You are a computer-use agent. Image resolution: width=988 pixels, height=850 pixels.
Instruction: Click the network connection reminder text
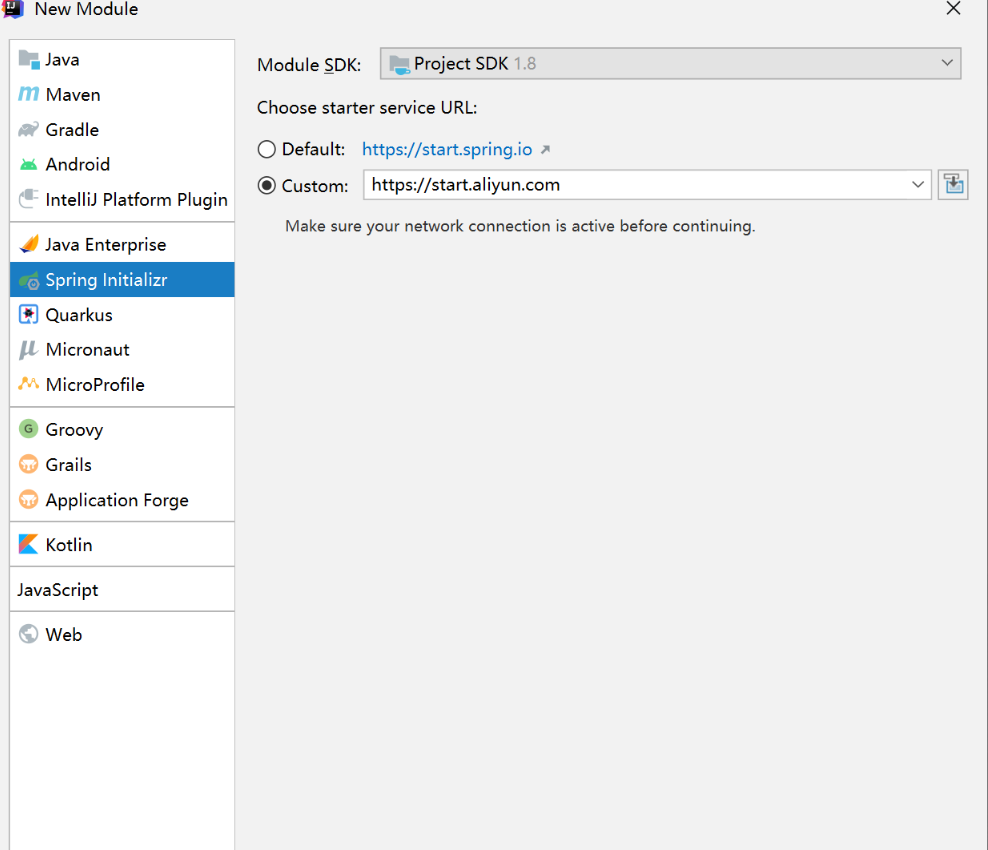click(x=520, y=226)
